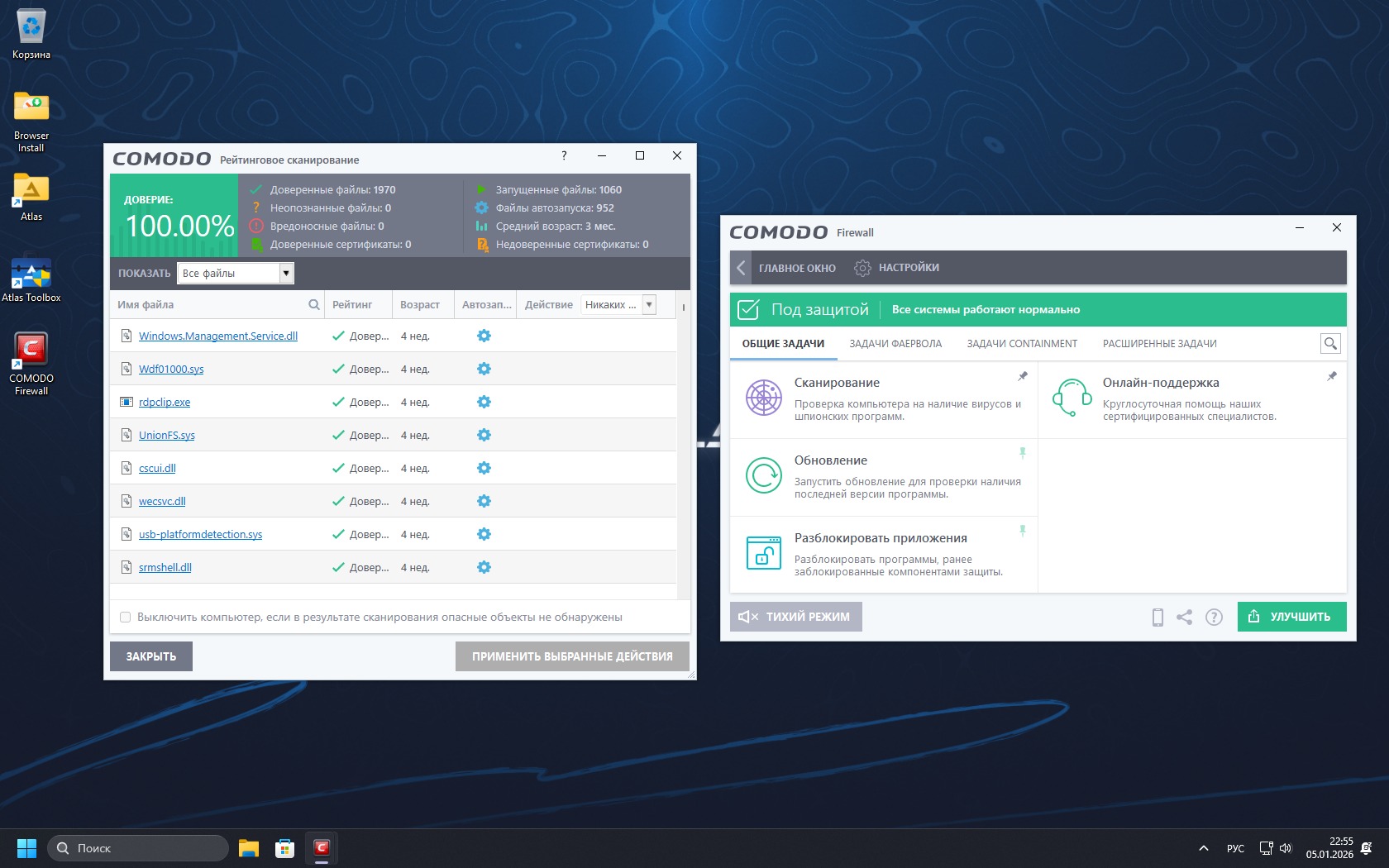Open COMODO Firewall from the taskbar
The height and width of the screenshot is (868, 1389).
click(x=322, y=848)
